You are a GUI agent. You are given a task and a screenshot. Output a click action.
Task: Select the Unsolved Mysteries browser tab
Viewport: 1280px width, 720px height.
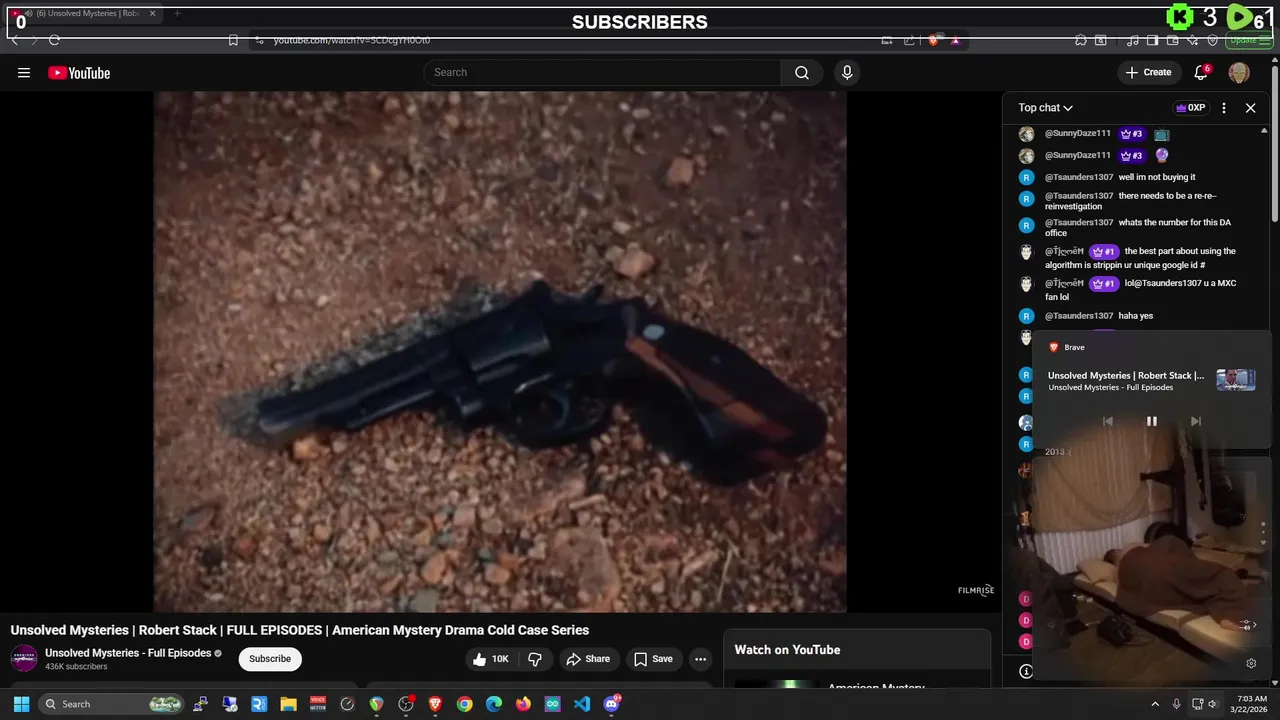85,14
